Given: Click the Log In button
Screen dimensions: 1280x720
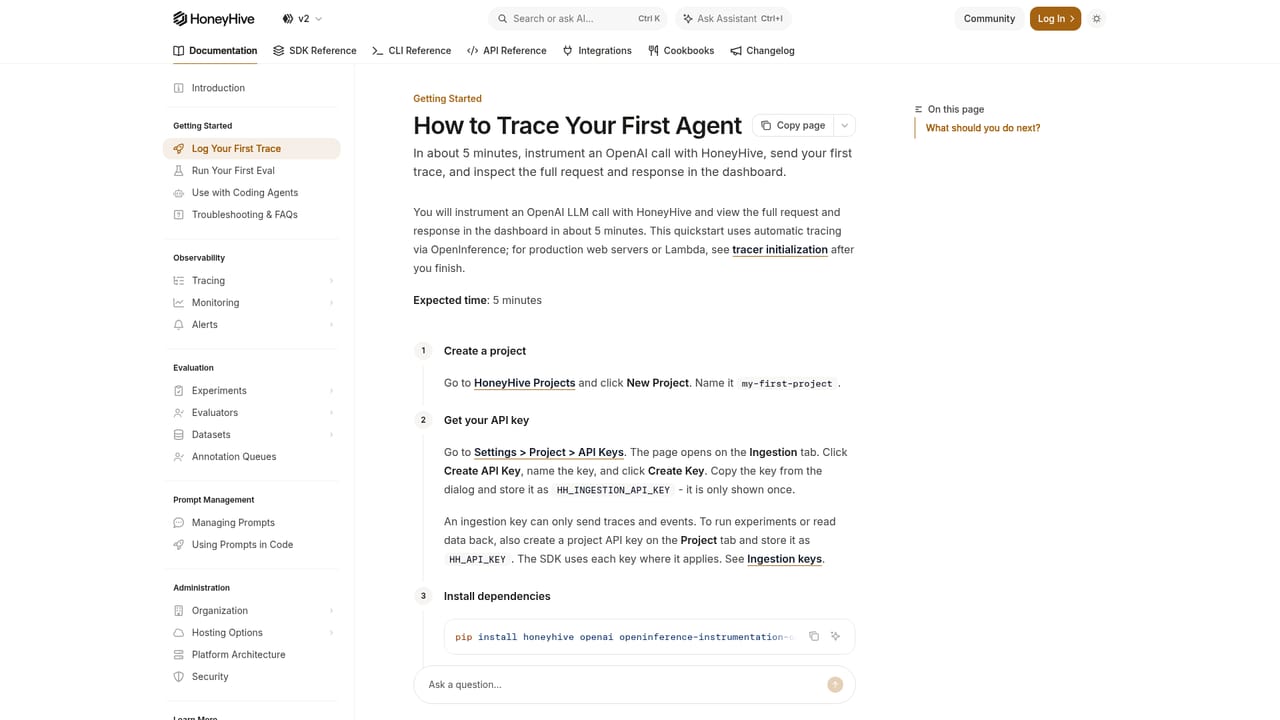Looking at the screenshot, I should point(1055,18).
